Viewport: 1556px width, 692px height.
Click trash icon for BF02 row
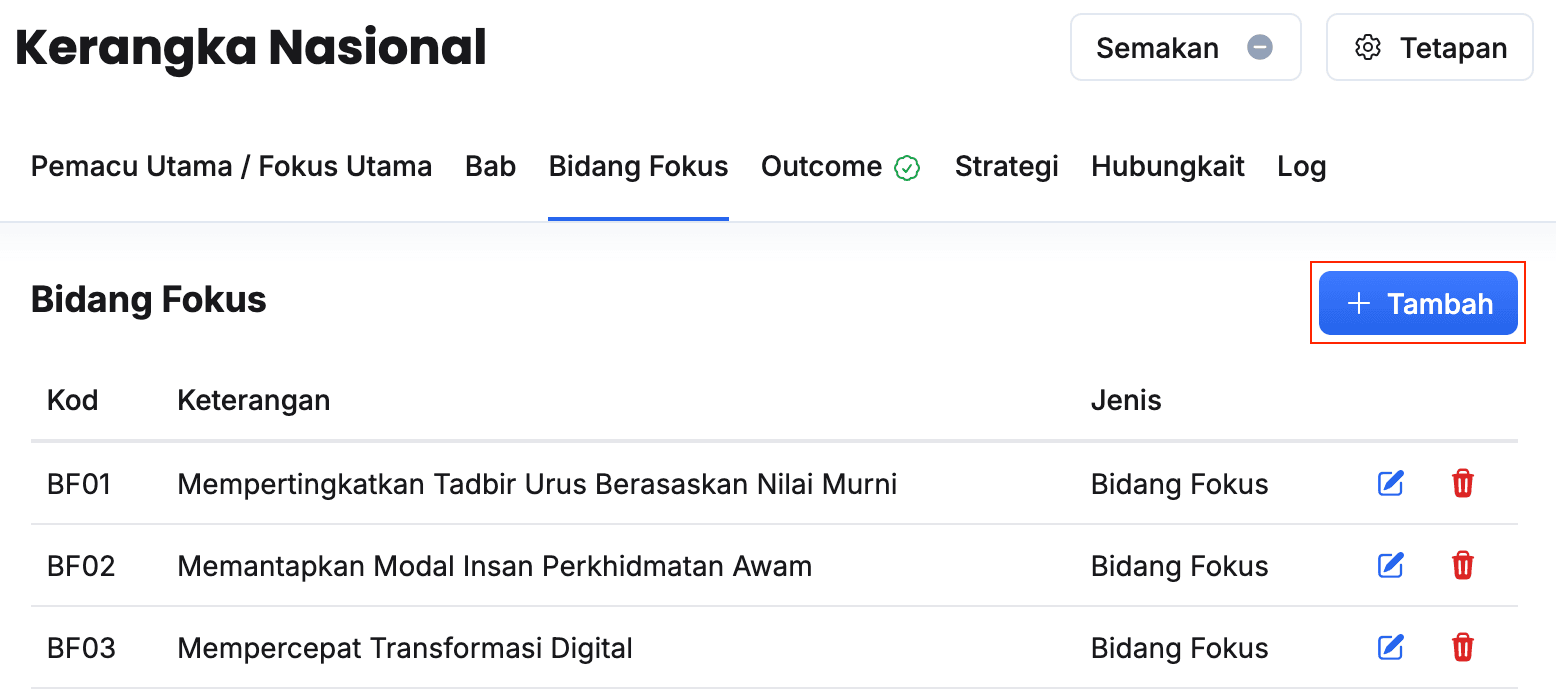click(1462, 566)
